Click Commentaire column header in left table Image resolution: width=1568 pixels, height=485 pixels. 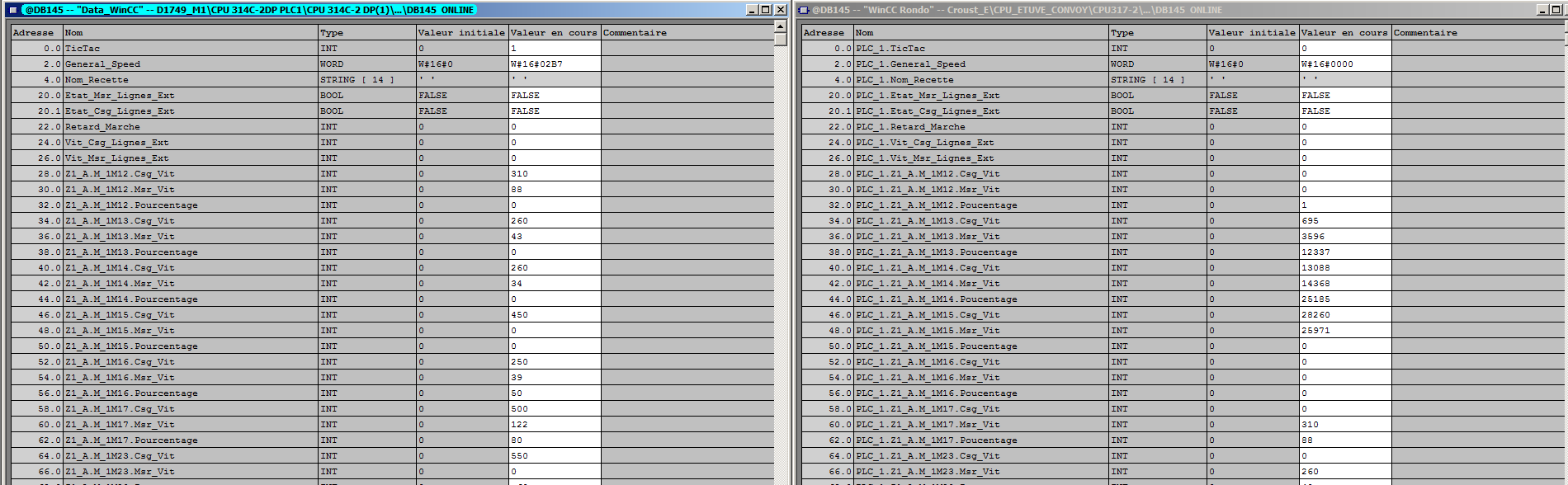click(685, 33)
